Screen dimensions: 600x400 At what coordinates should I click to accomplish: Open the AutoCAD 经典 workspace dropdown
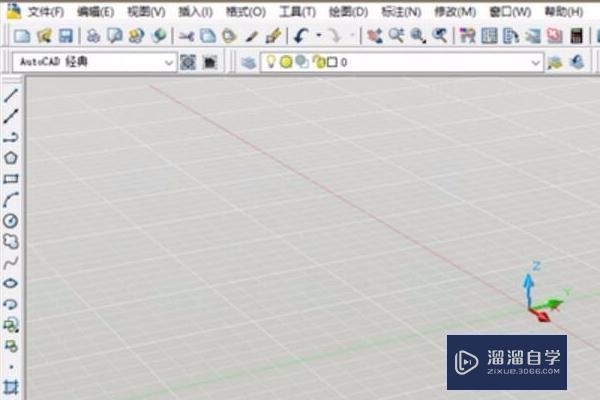click(95, 62)
